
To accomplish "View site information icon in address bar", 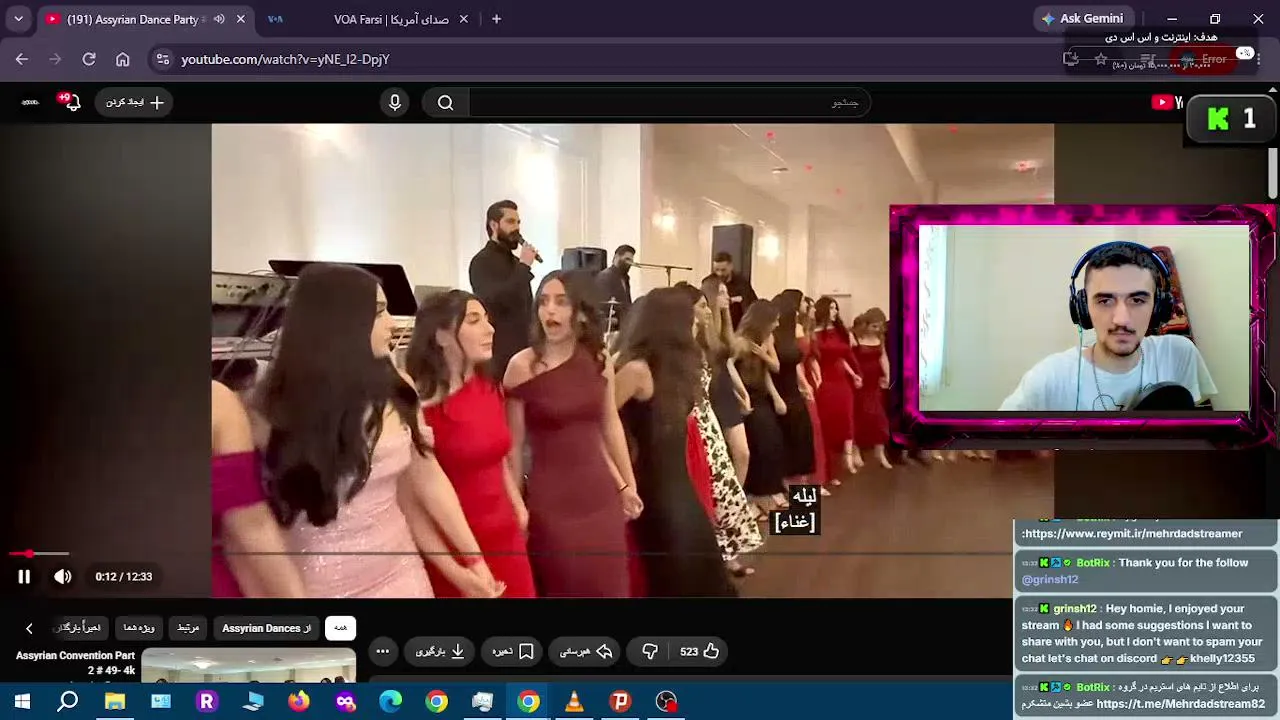I will click(164, 59).
